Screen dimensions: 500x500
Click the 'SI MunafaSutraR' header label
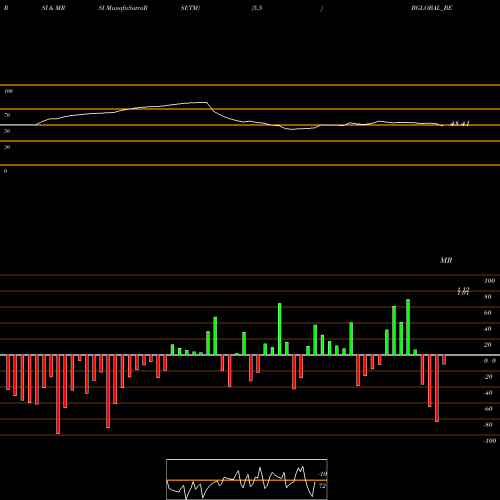click(123, 8)
